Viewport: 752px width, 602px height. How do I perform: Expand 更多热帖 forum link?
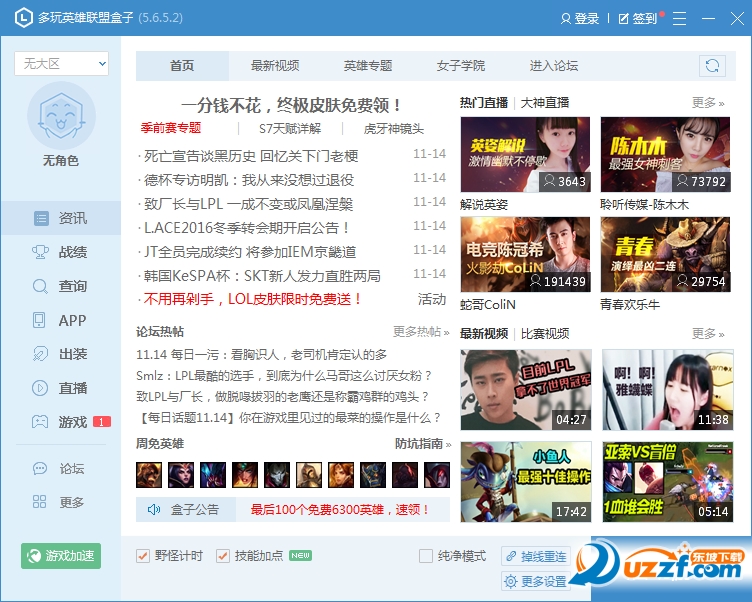421,331
